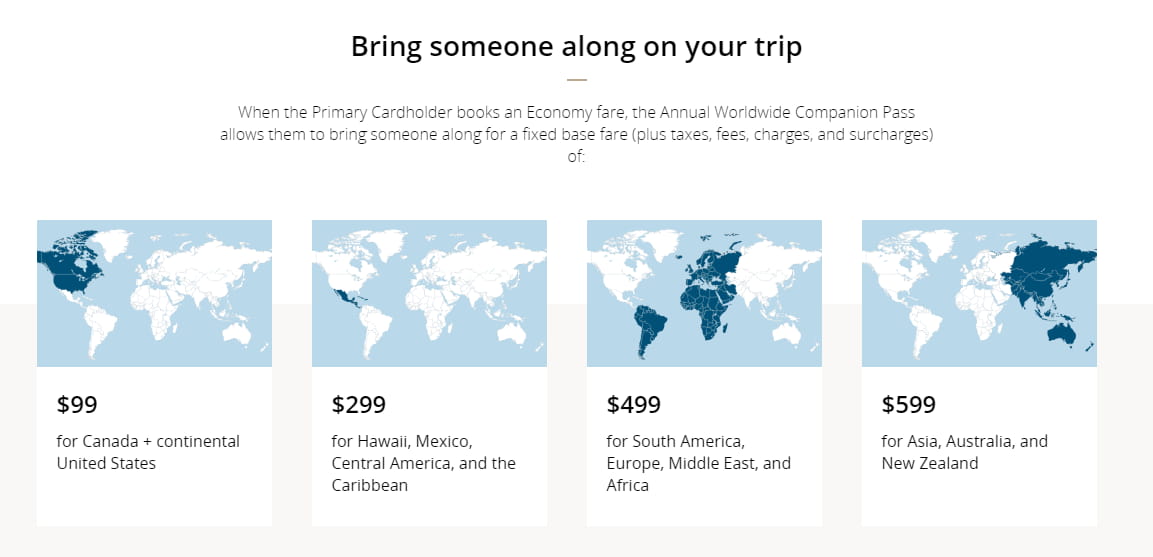Screen dimensions: 1153x557
Task: Click the world map above the $299 price
Action: [x=429, y=293]
